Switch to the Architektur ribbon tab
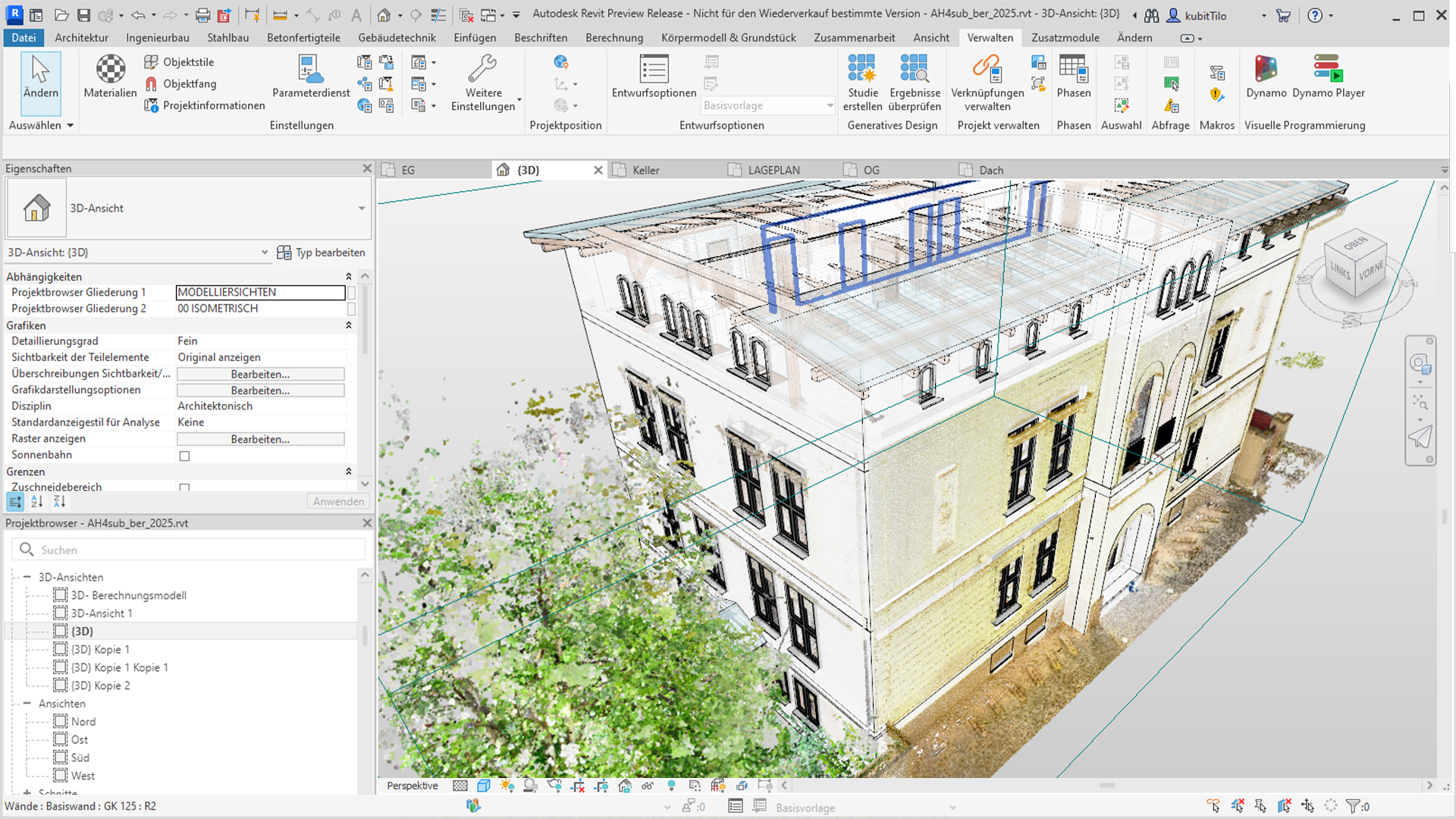Image resolution: width=1456 pixels, height=819 pixels. coord(81,37)
